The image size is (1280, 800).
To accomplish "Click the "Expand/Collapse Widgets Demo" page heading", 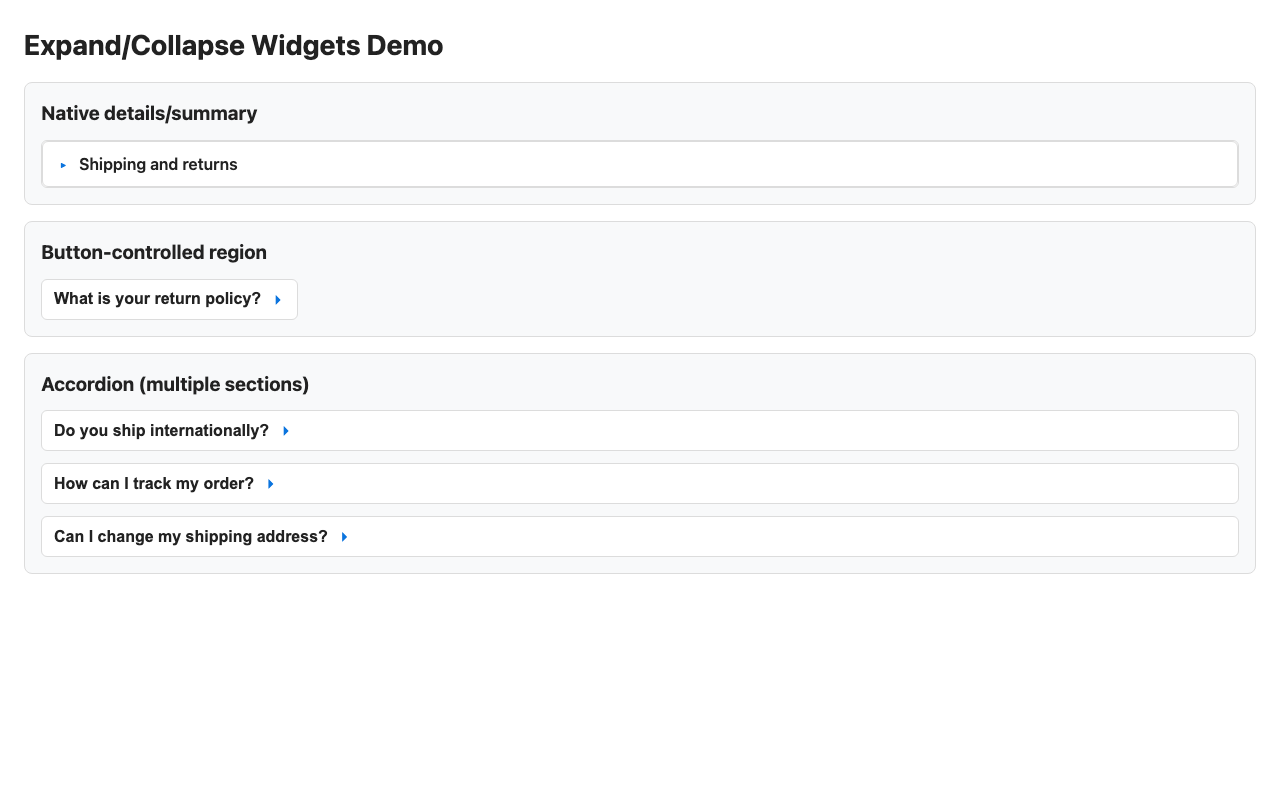I will tap(233, 46).
